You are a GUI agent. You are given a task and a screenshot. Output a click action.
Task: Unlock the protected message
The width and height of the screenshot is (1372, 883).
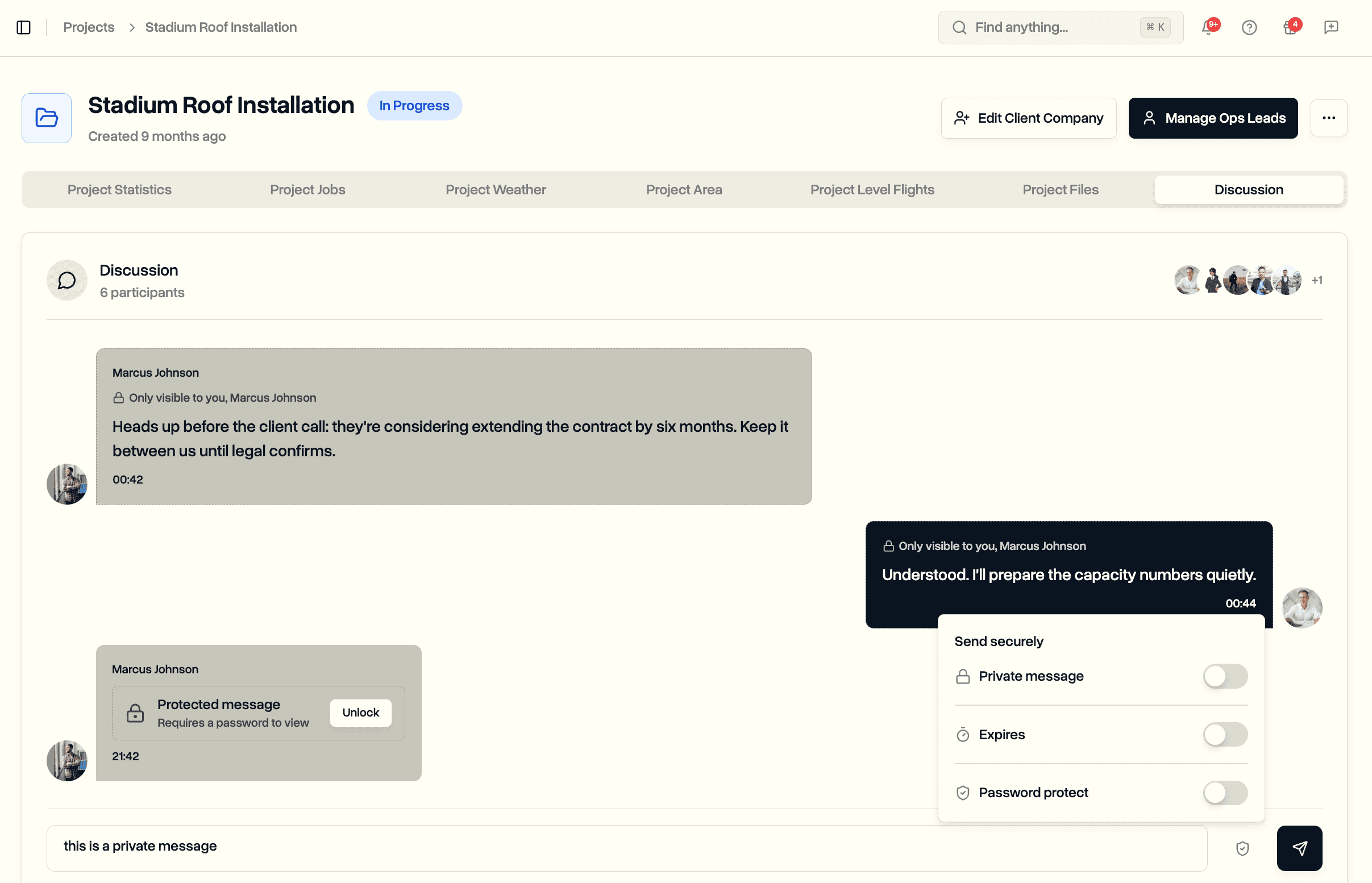pos(361,713)
